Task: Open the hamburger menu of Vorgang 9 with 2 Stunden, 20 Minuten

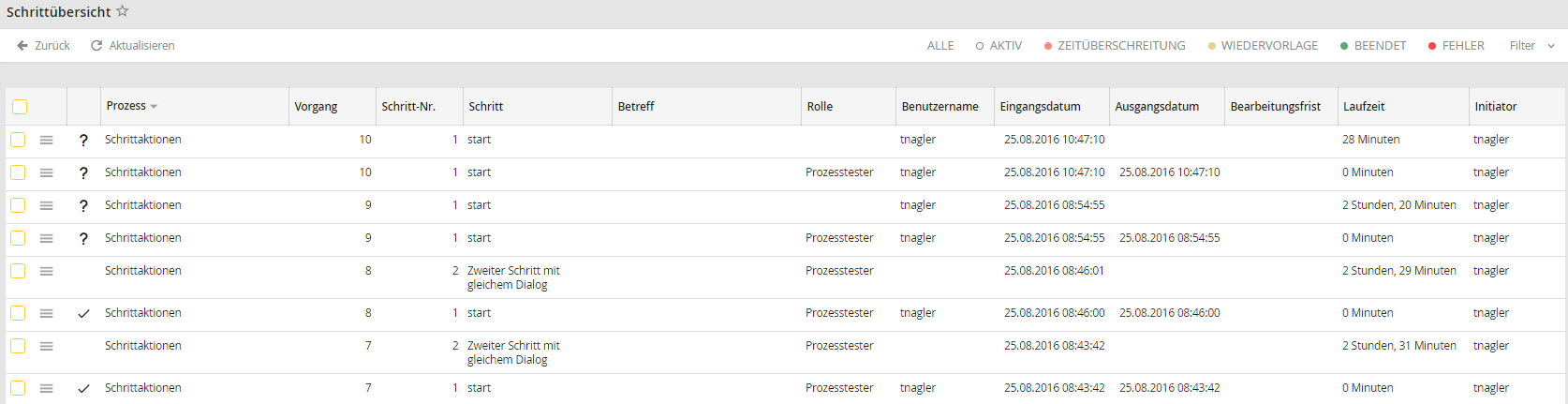Action: pyautogui.click(x=46, y=205)
